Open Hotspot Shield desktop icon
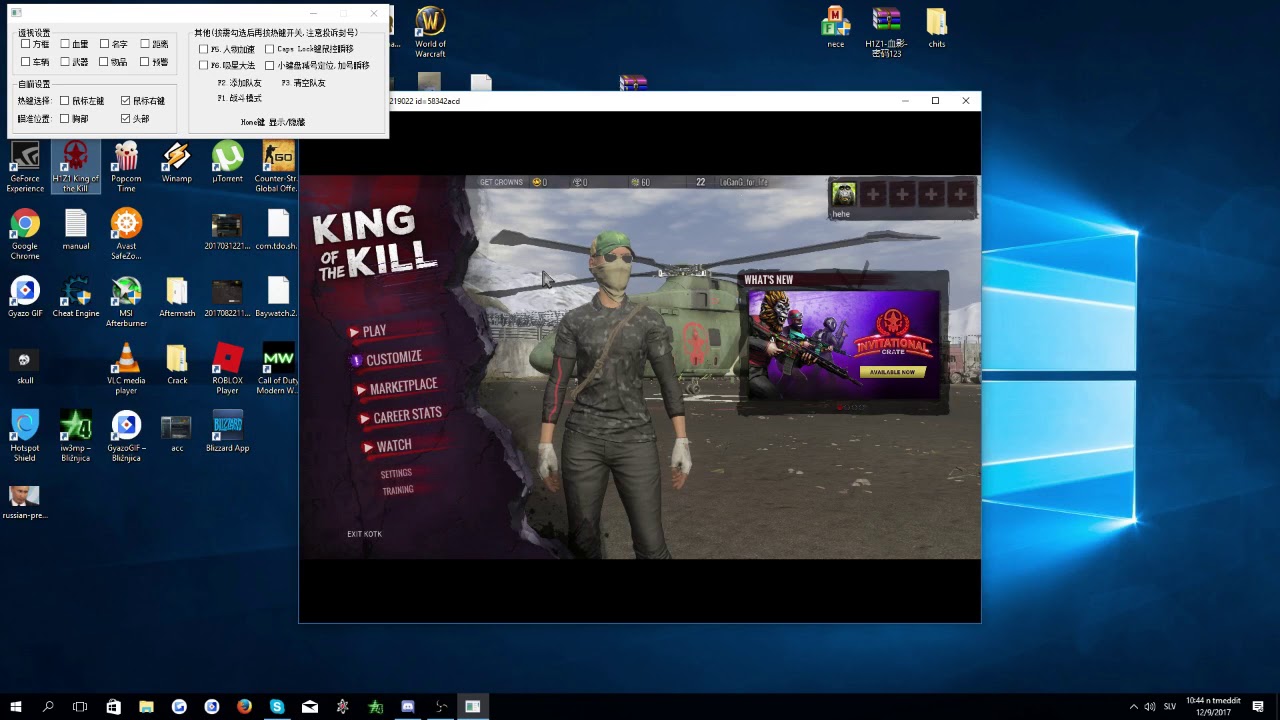The image size is (1280, 720). pyautogui.click(x=25, y=436)
